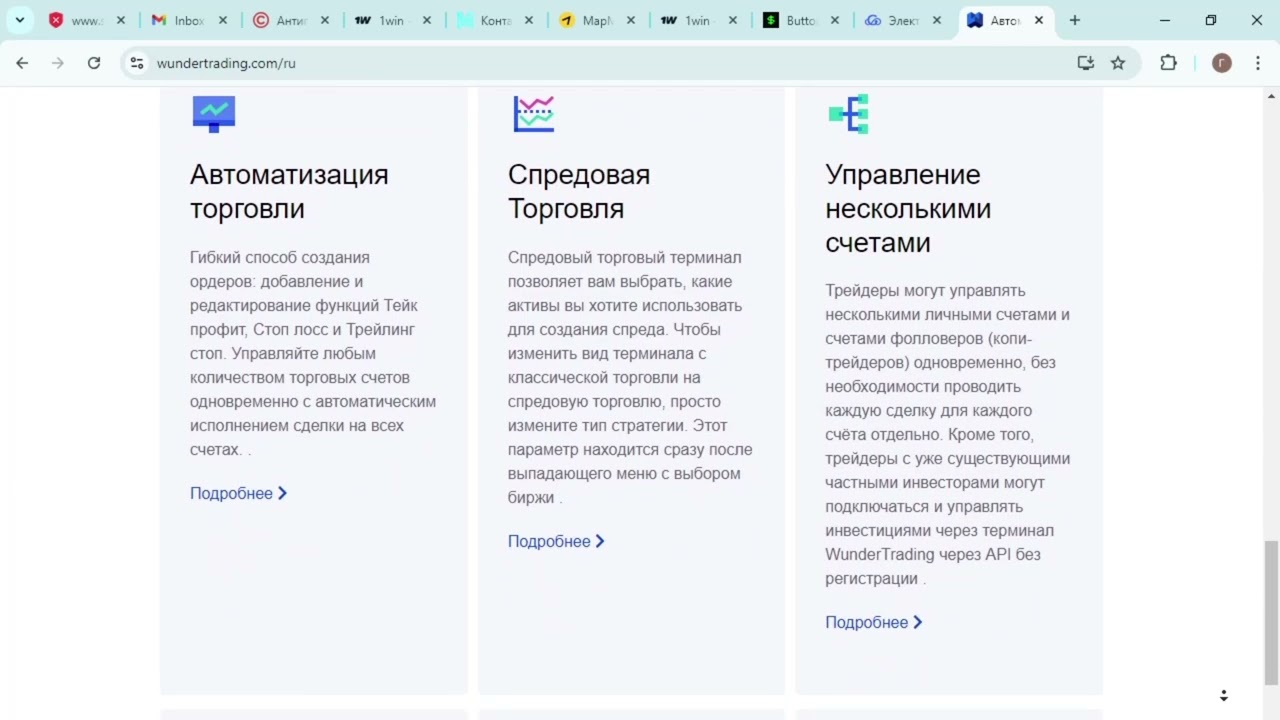Click the multi-account management tree icon
Image resolution: width=1280 pixels, height=720 pixels.
[x=849, y=114]
